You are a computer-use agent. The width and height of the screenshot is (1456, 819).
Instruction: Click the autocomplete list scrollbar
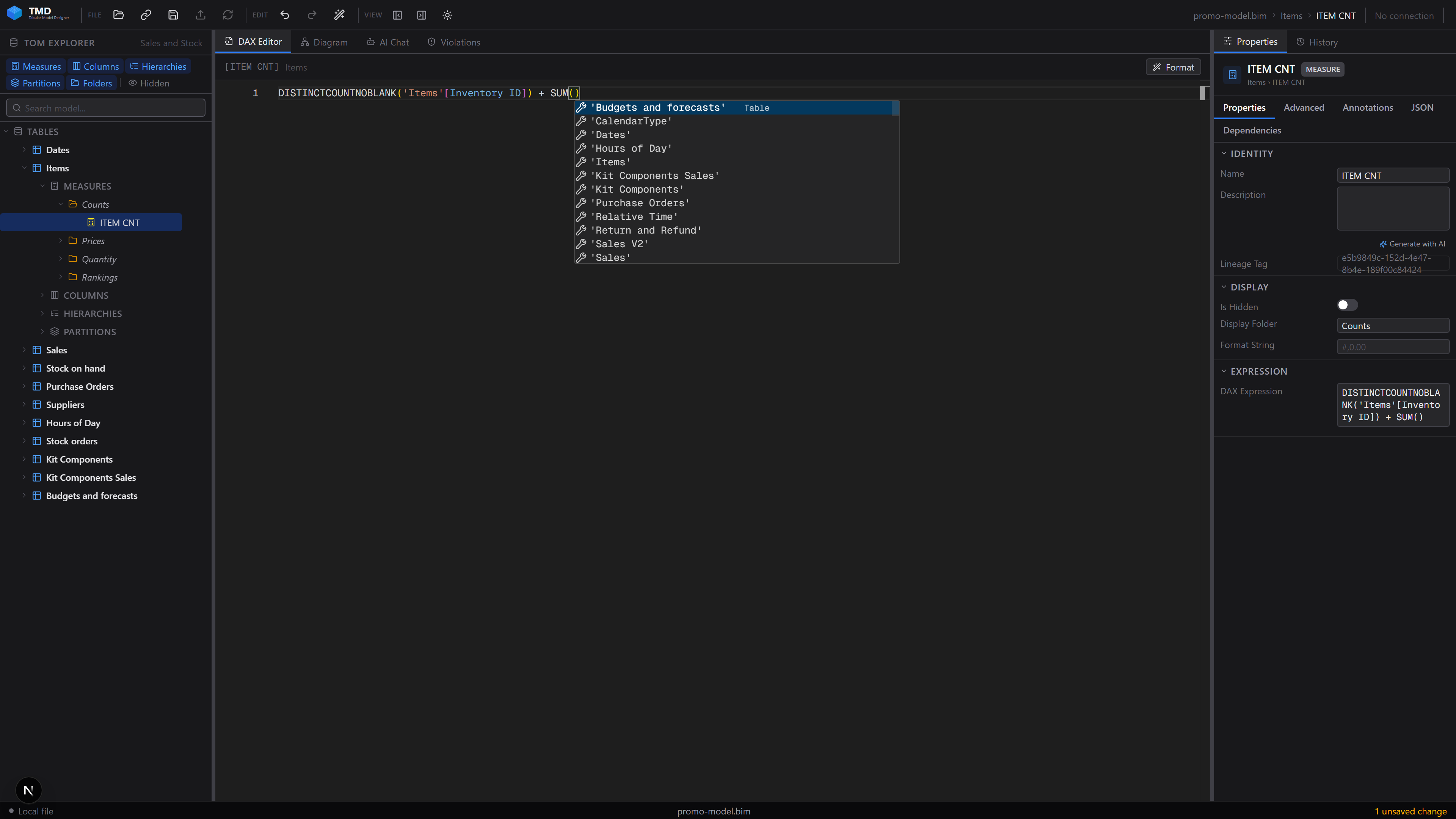(895, 108)
